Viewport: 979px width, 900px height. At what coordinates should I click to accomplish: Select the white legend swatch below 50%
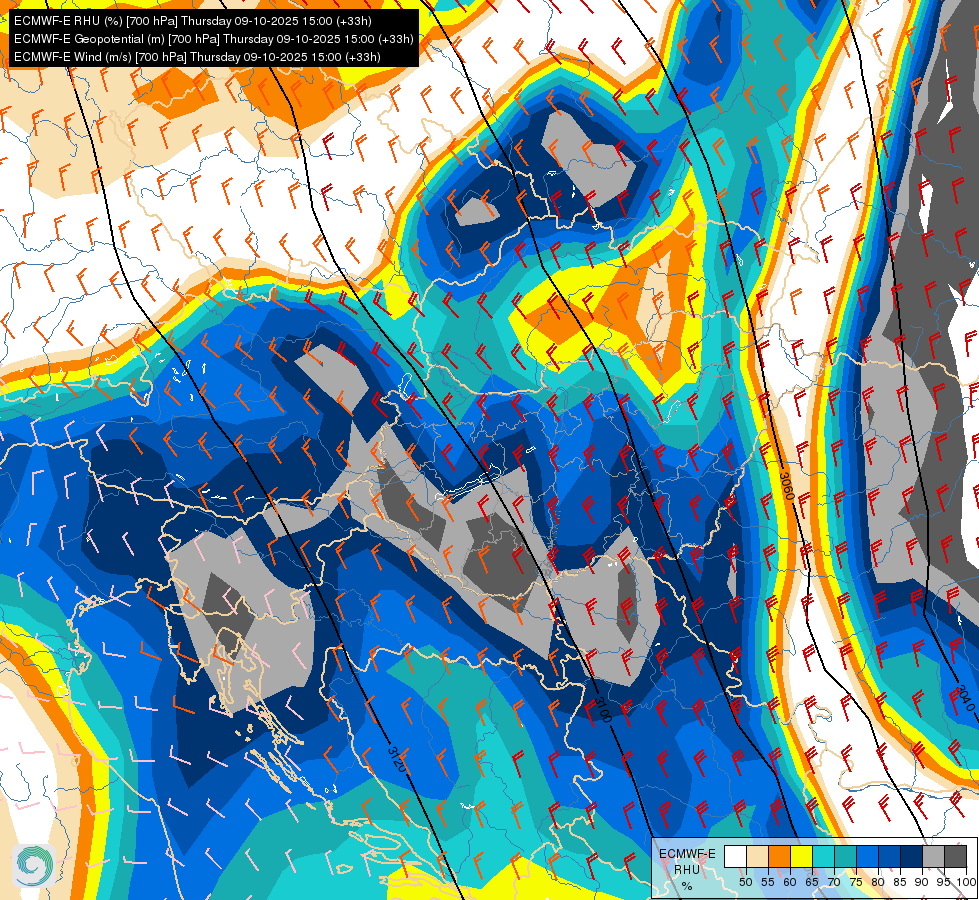[735, 856]
